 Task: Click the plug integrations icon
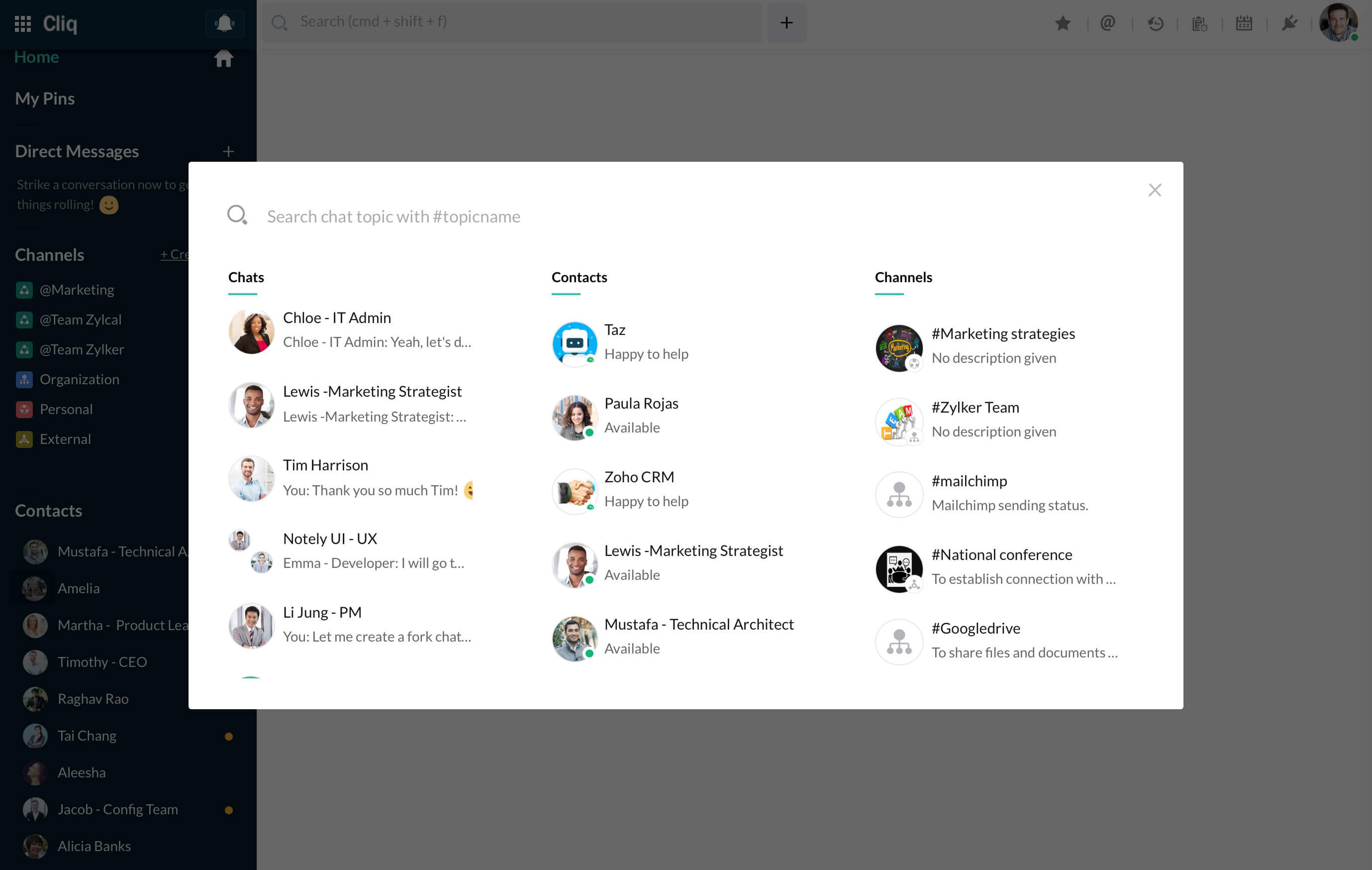pos(1289,23)
